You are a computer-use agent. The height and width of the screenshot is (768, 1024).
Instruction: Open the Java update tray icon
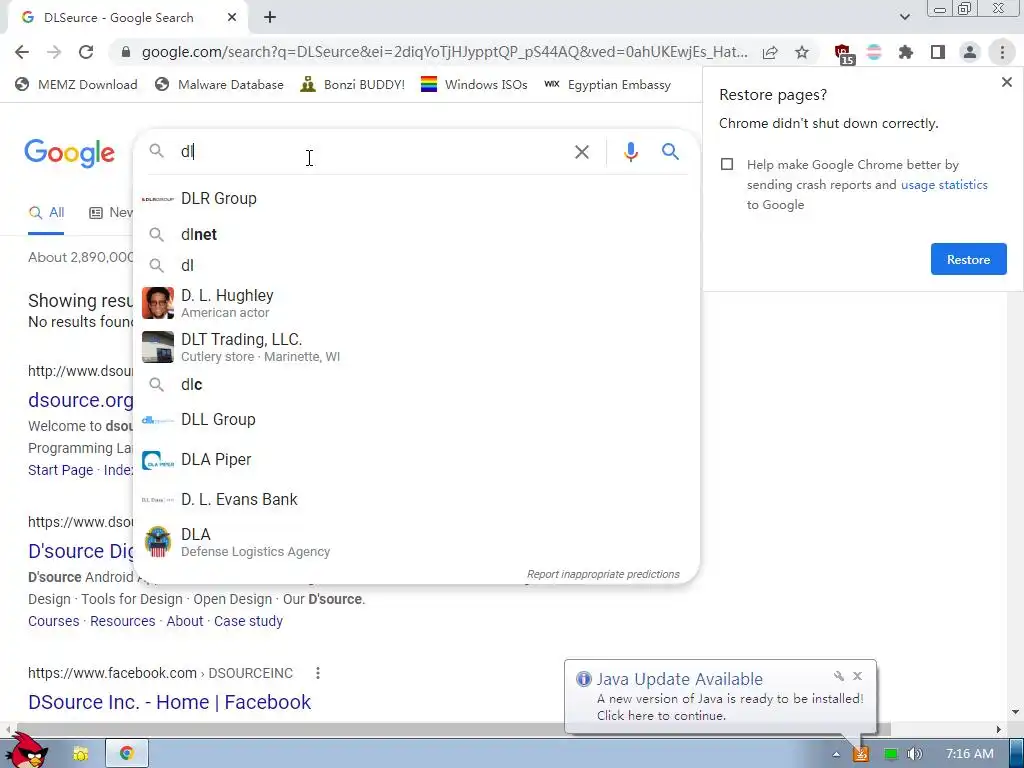861,754
